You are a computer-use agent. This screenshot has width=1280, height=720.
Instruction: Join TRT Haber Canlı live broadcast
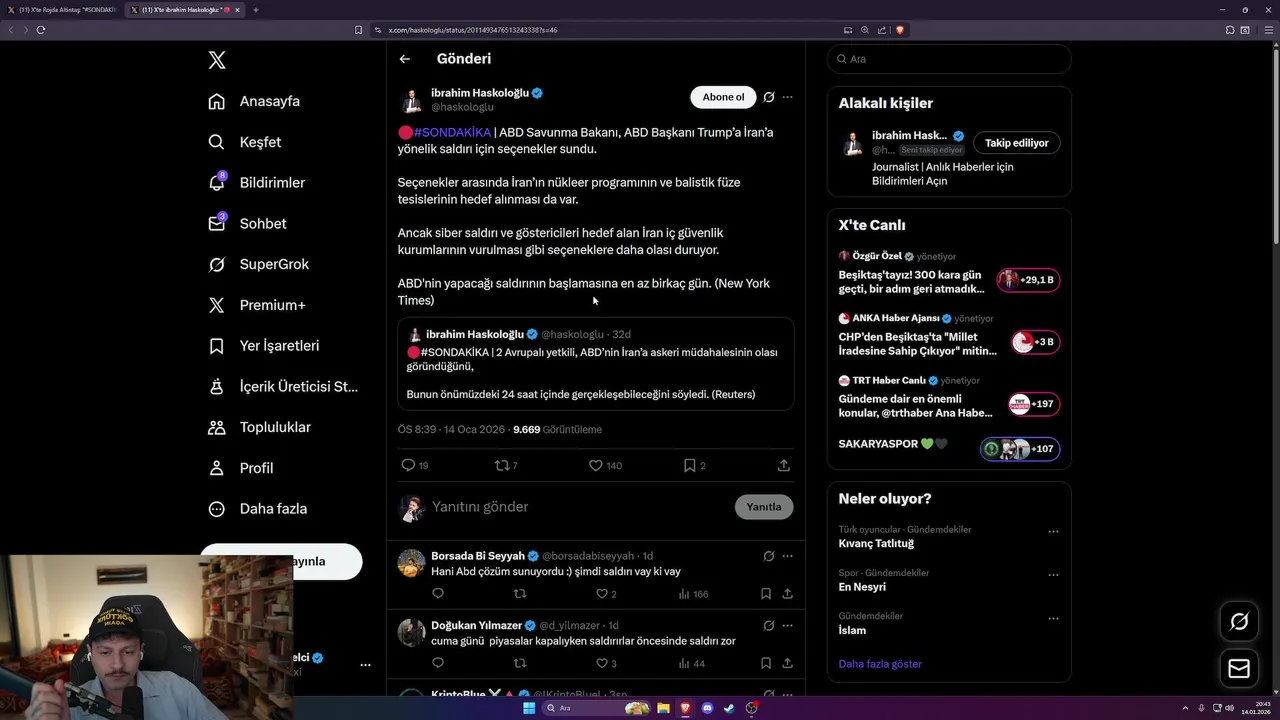(x=1035, y=404)
